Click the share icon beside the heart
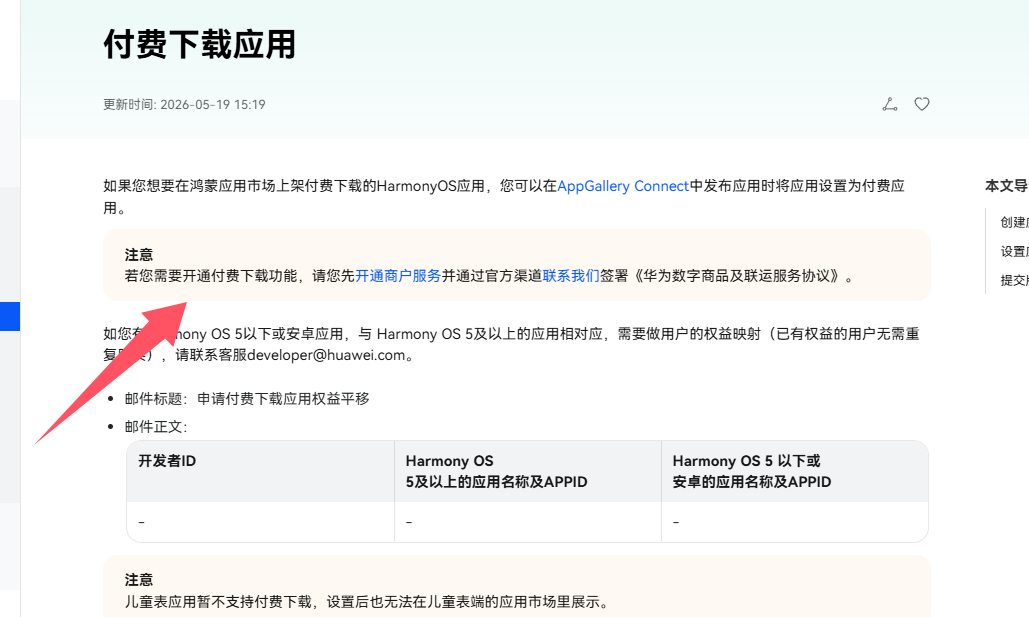Image resolution: width=1029 pixels, height=617 pixels. pyautogui.click(x=890, y=104)
